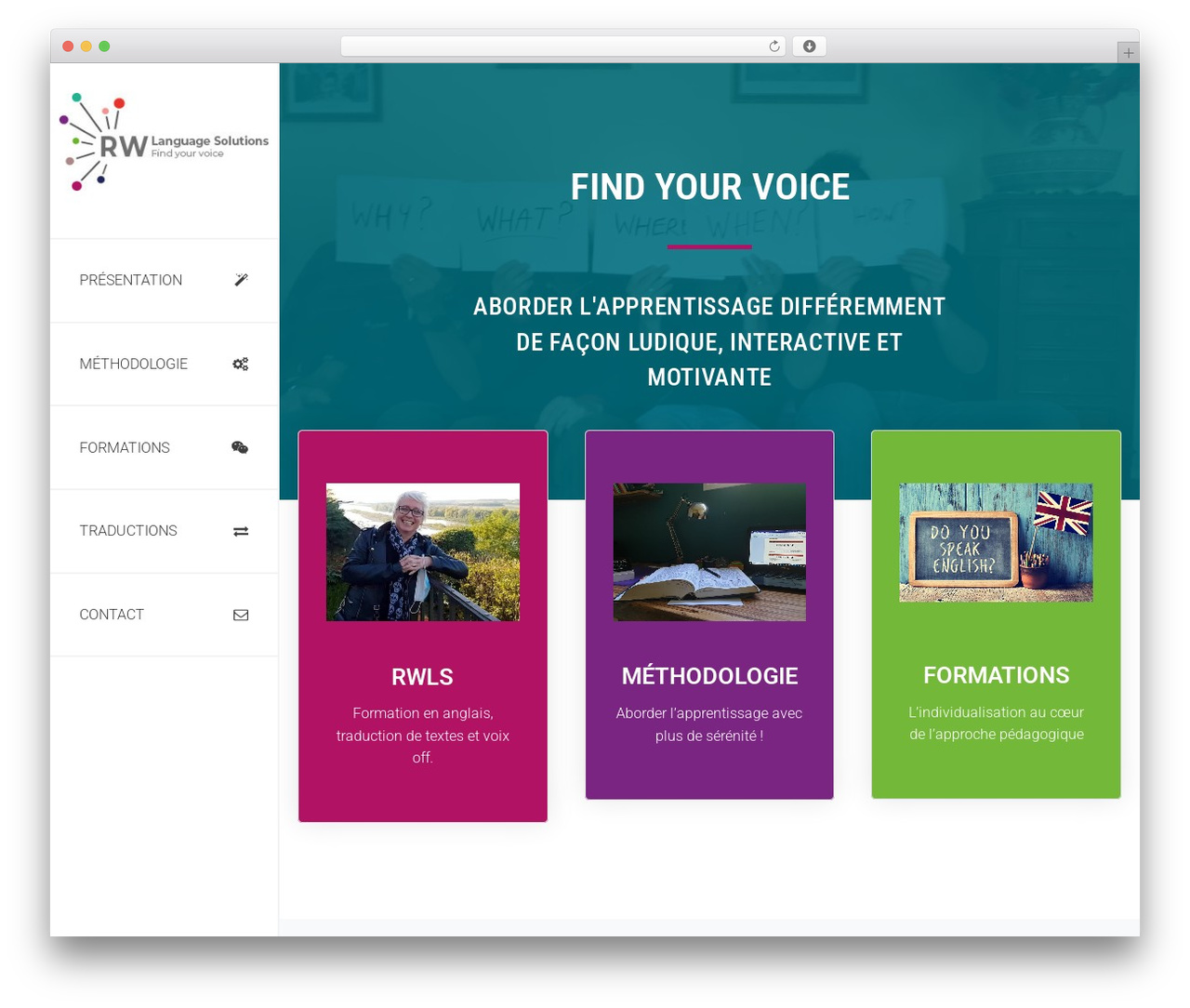Maximize the window with the green button

point(104,46)
